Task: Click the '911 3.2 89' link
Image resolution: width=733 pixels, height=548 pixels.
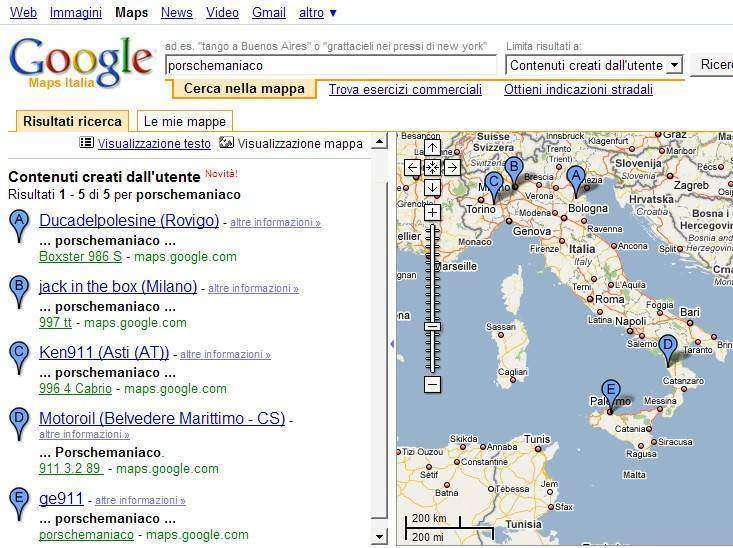Action: [x=71, y=469]
